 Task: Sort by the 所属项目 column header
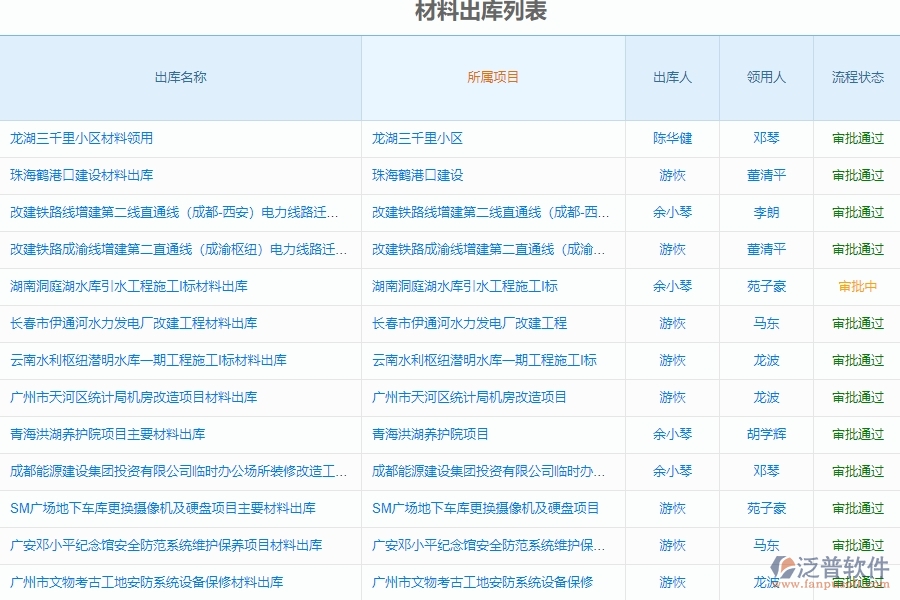(x=491, y=76)
